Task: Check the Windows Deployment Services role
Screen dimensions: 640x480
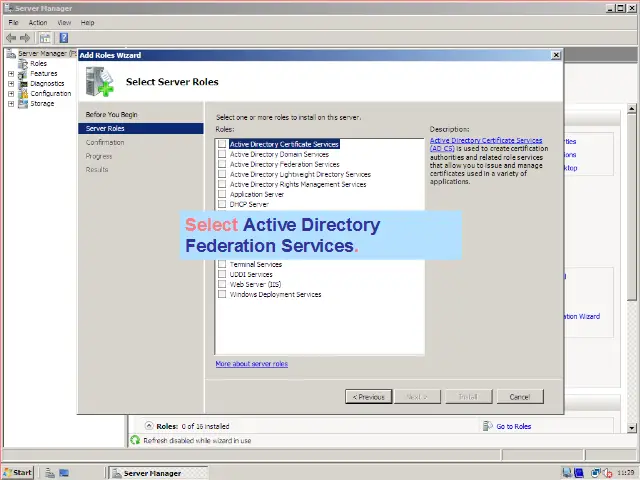Action: click(x=222, y=294)
